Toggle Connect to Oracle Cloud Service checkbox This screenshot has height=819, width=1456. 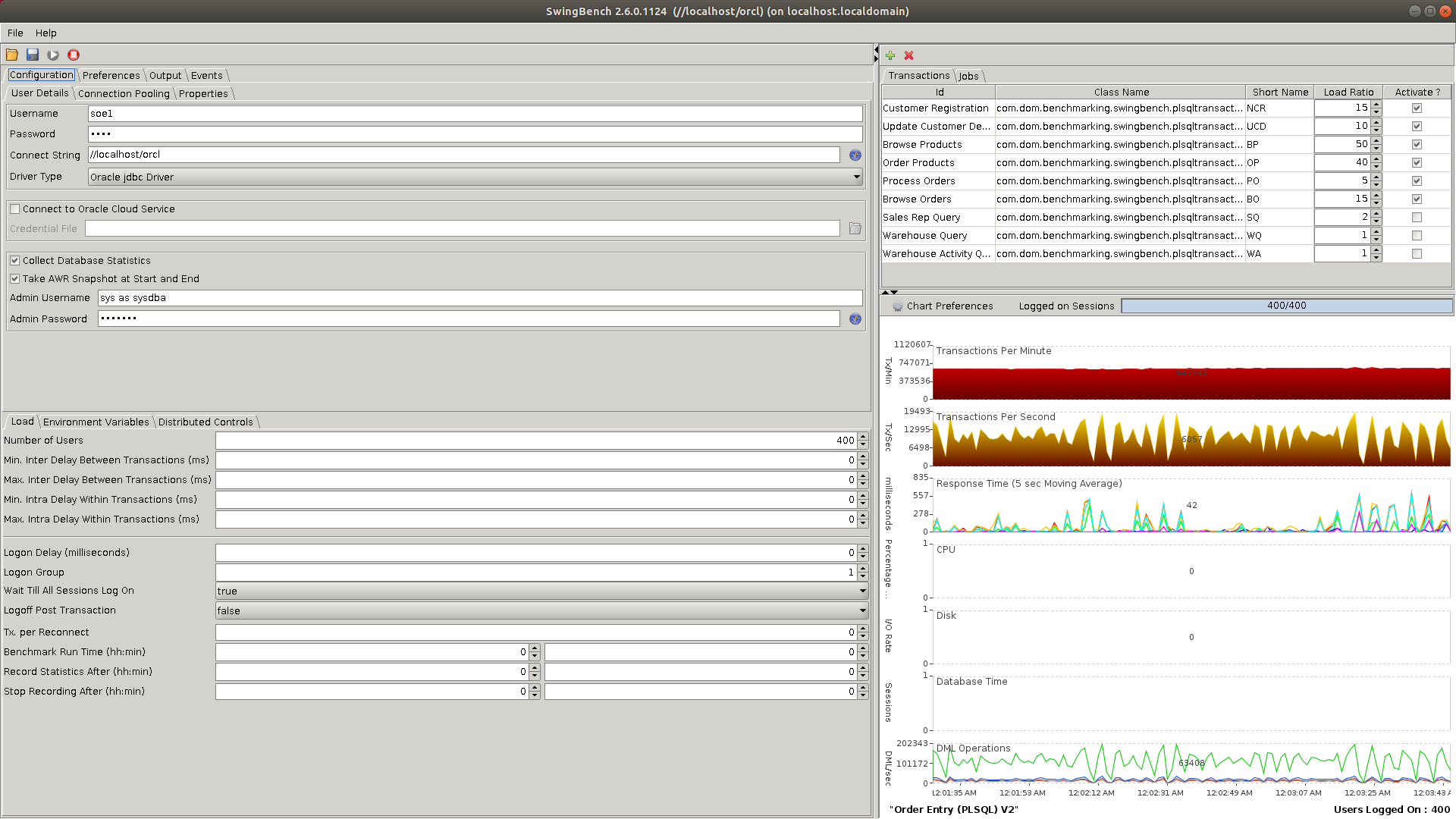click(14, 209)
